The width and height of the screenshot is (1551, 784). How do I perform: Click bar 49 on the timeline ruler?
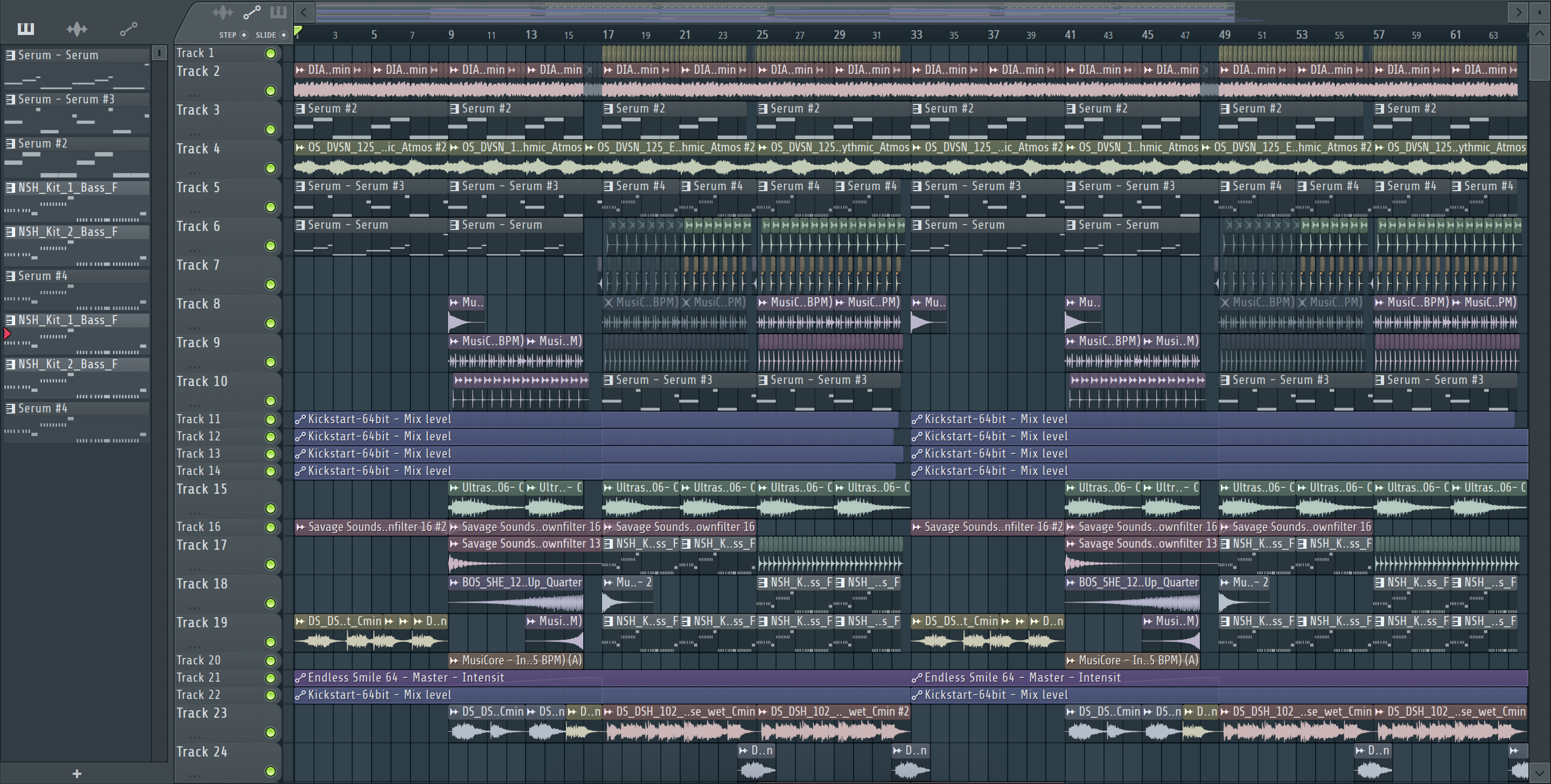1225,34
